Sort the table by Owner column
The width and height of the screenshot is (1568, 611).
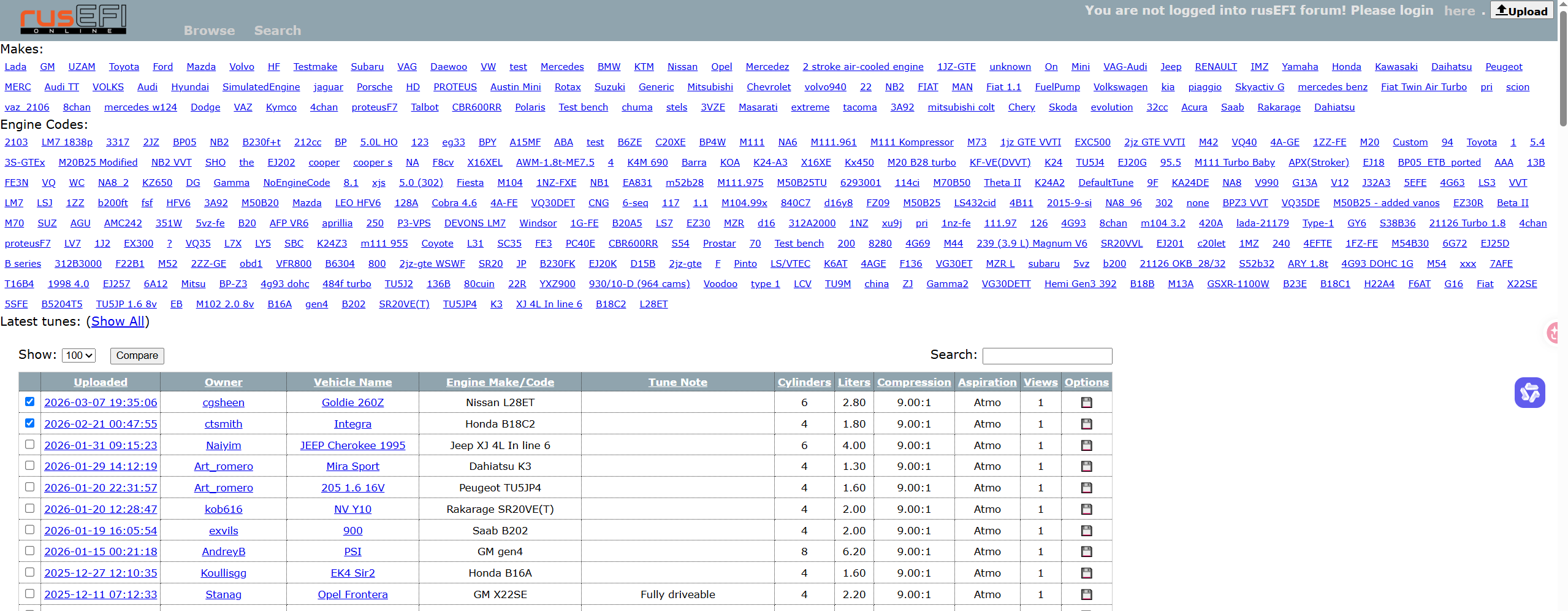[x=224, y=382]
